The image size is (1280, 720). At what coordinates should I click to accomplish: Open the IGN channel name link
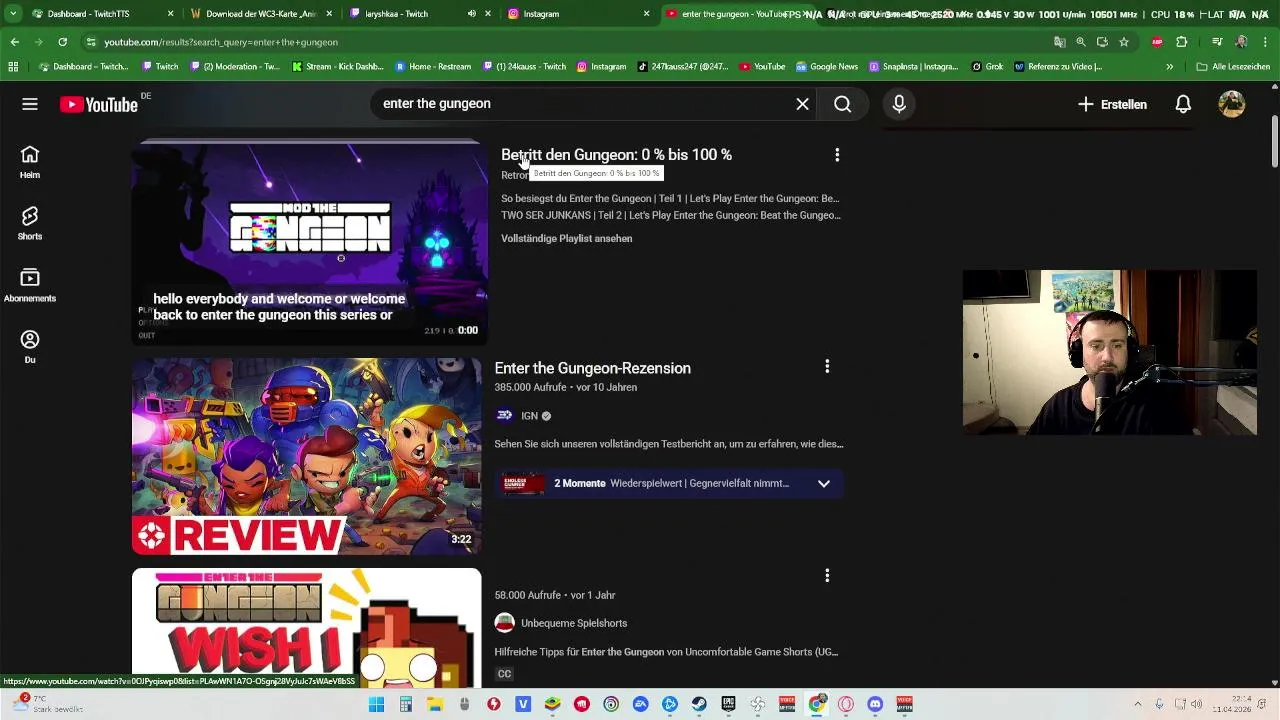(530, 416)
